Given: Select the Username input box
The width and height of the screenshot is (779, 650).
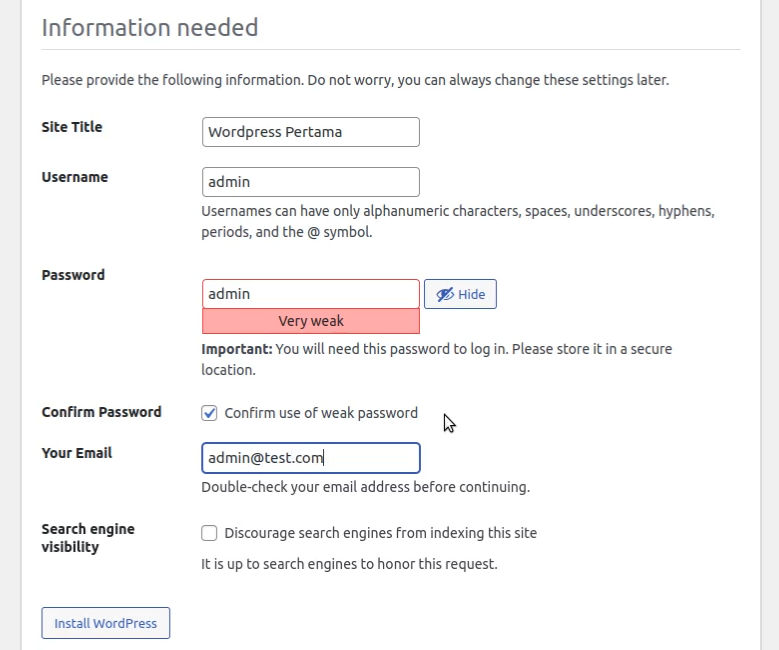Looking at the screenshot, I should pos(311,182).
